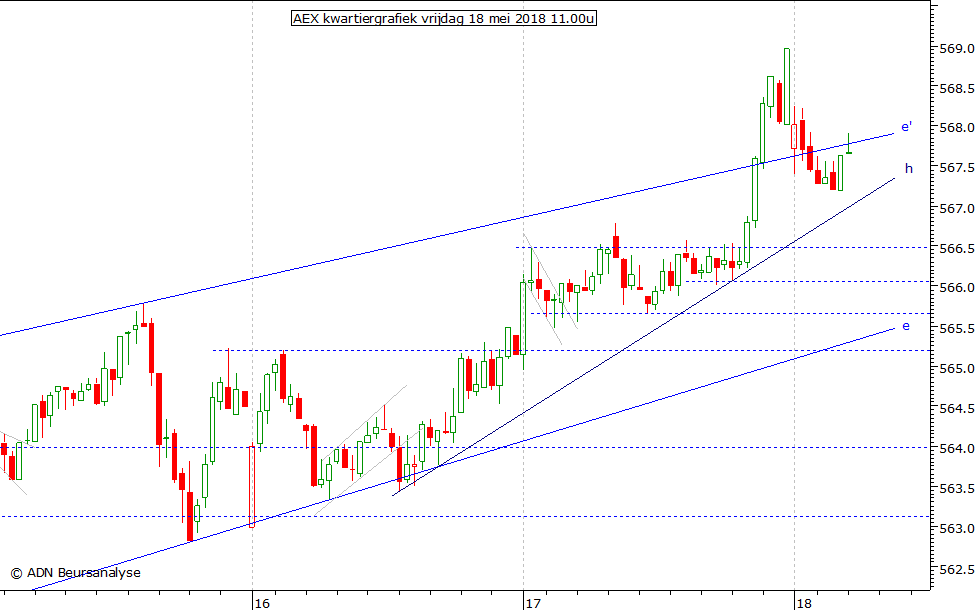
Task: Click the large green breakout candle at 567.5
Action: 755,190
